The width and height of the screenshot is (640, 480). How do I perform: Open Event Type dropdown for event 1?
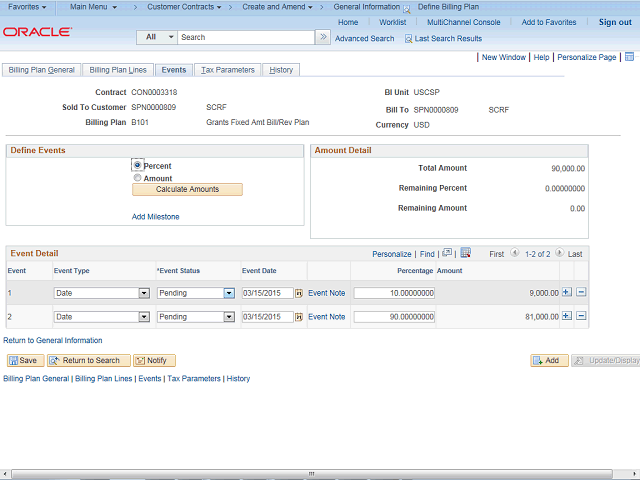pyautogui.click(x=144, y=293)
